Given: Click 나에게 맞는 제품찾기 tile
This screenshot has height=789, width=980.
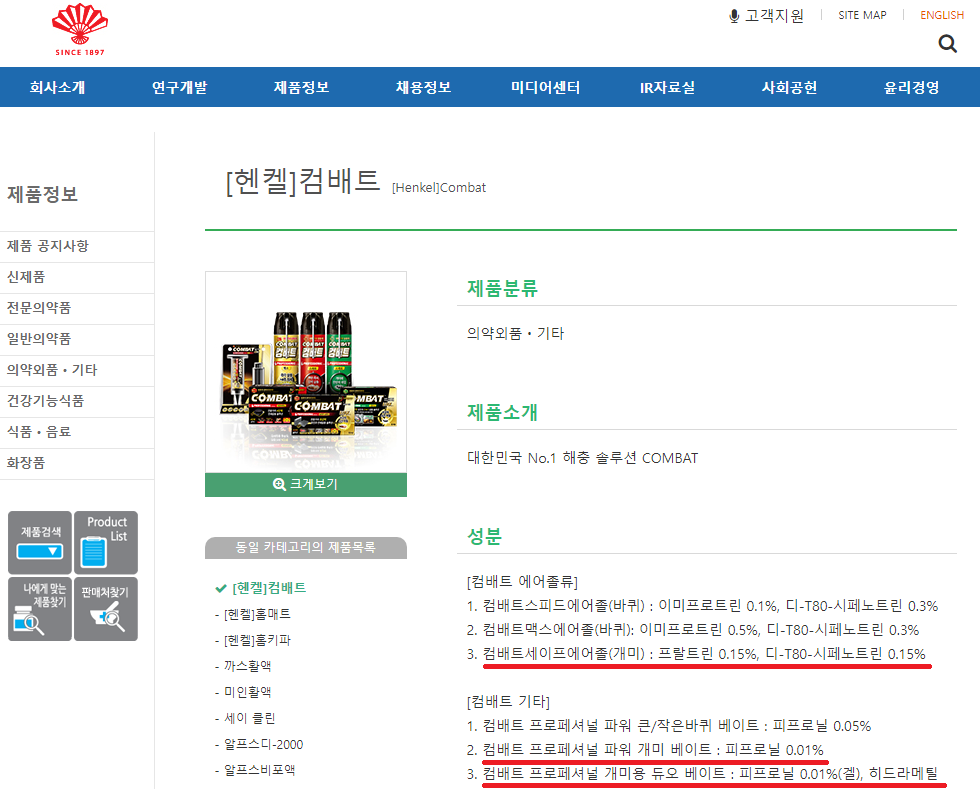Looking at the screenshot, I should [40, 609].
